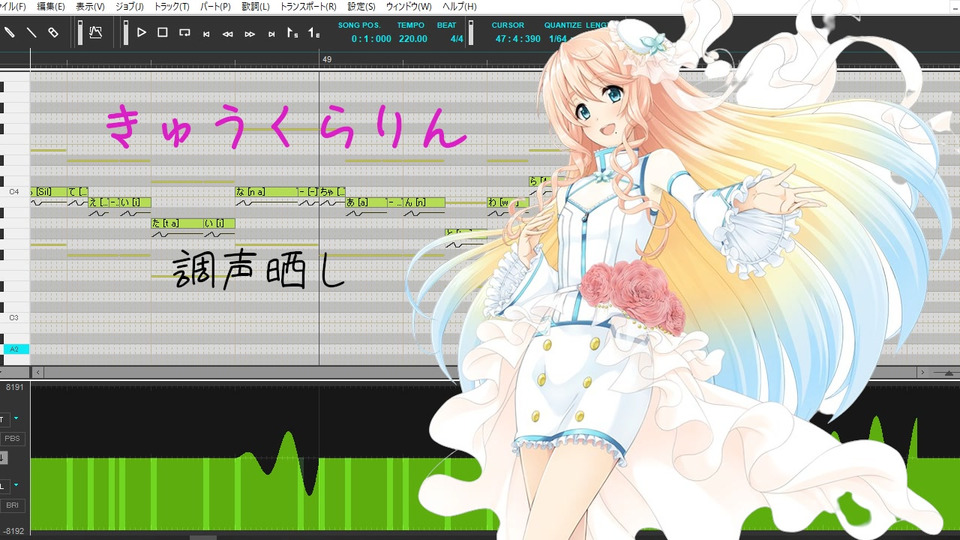Start playback with the Play button
Image resolution: width=960 pixels, height=540 pixels.
pos(141,32)
